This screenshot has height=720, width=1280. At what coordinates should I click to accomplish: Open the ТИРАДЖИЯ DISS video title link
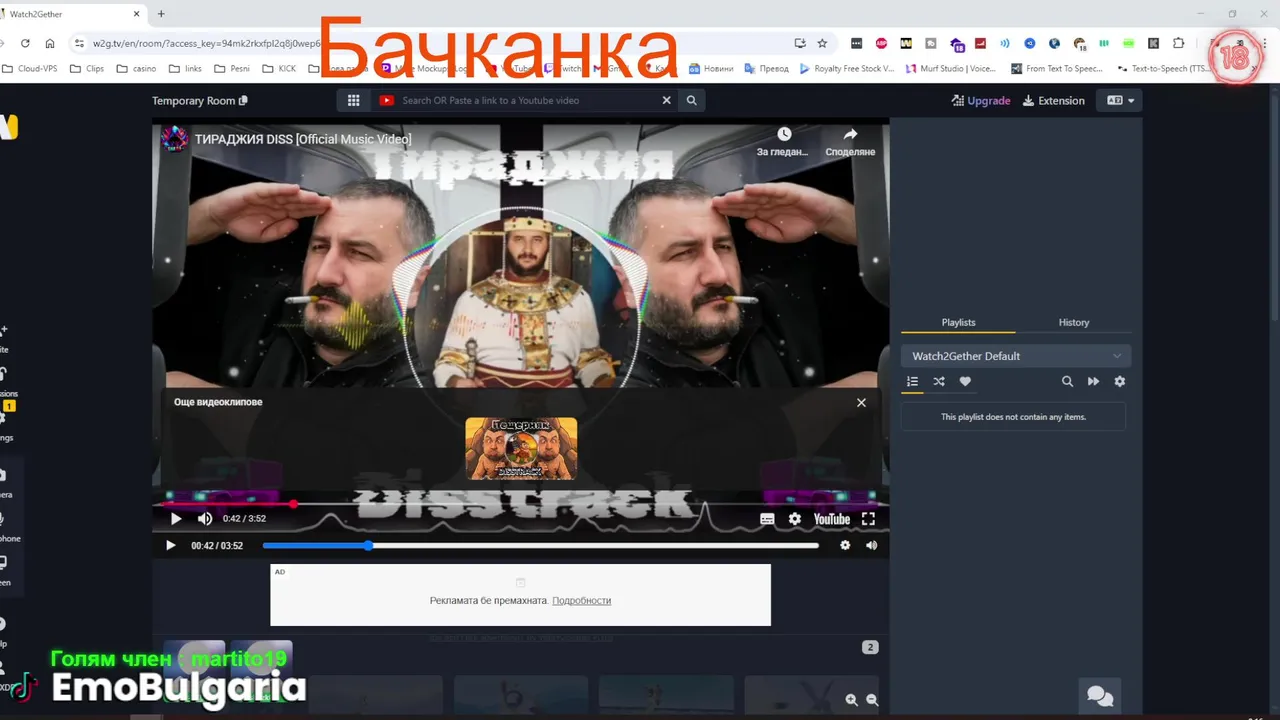pyautogui.click(x=303, y=139)
